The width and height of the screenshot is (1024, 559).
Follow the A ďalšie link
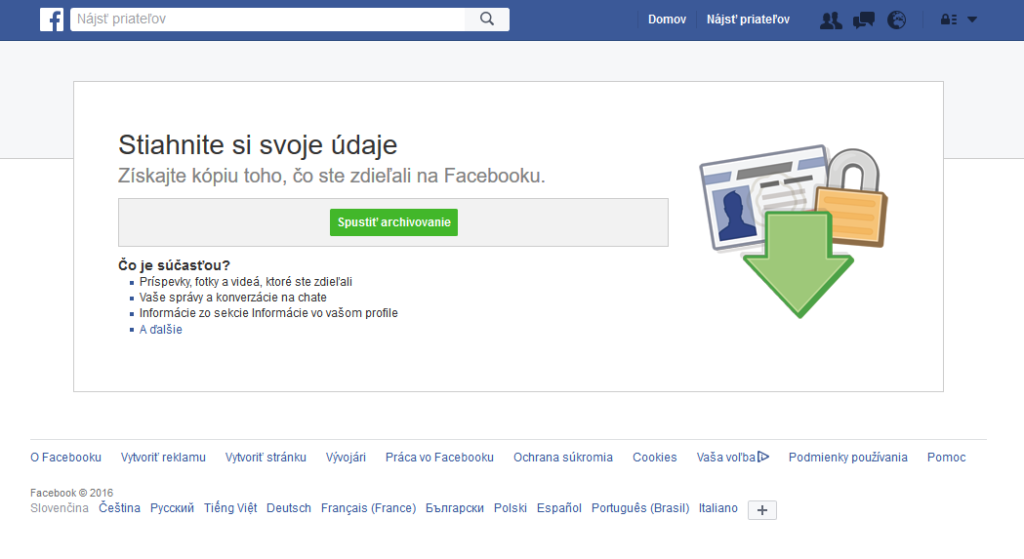click(161, 329)
